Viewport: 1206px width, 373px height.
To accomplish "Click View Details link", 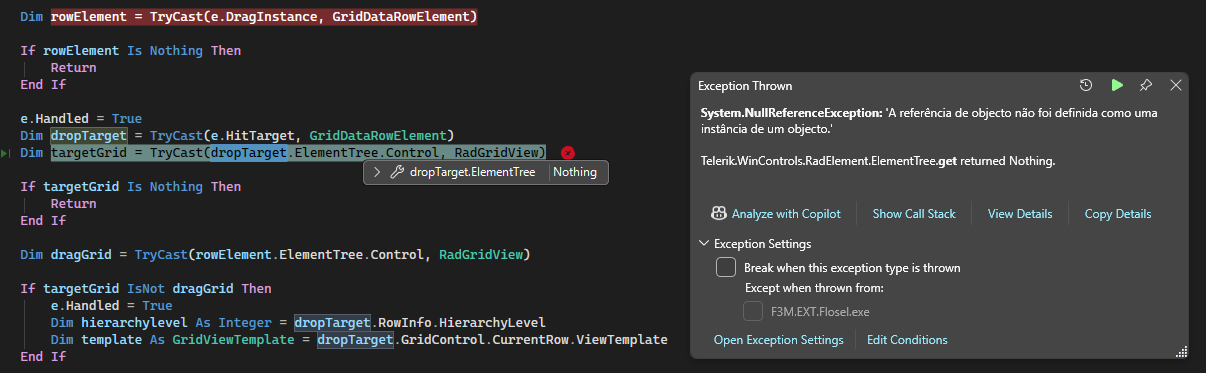I will (x=1020, y=214).
